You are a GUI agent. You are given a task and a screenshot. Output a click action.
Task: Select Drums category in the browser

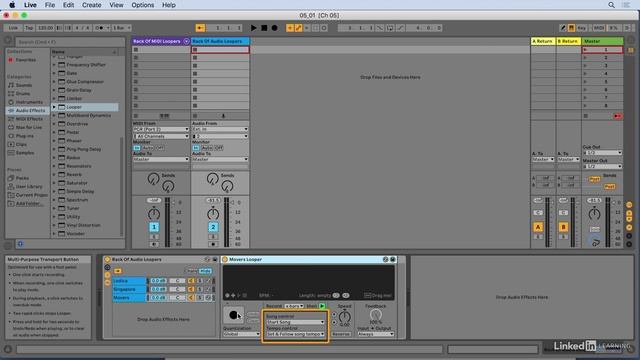click(22, 93)
